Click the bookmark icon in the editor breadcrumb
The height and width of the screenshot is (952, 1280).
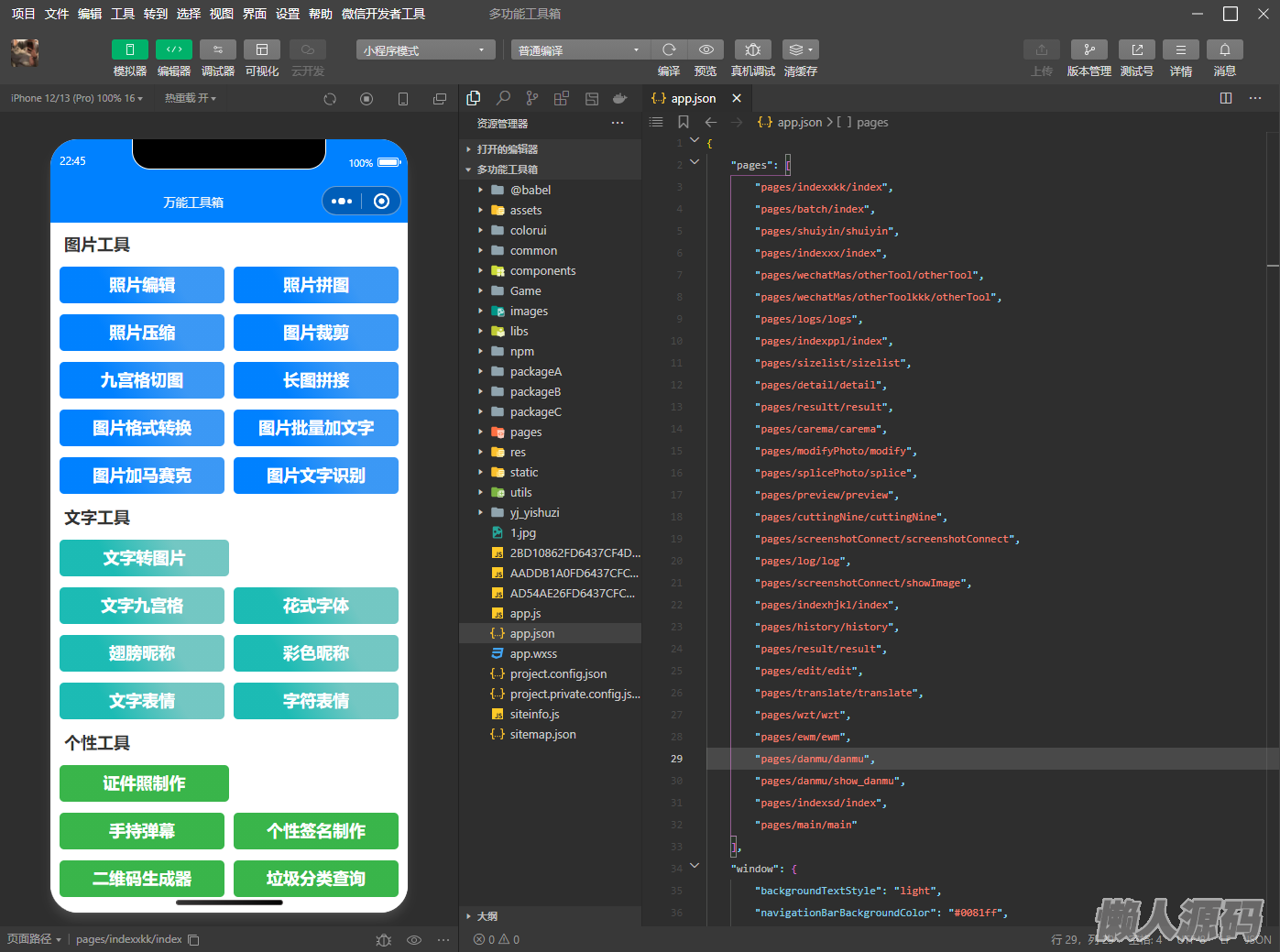(x=684, y=122)
